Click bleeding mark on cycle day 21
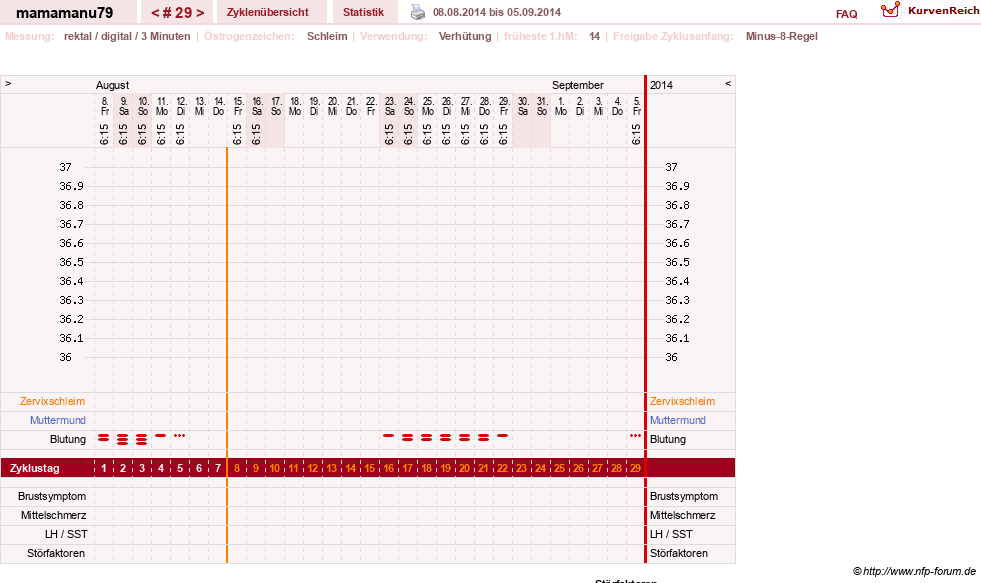 pos(484,438)
